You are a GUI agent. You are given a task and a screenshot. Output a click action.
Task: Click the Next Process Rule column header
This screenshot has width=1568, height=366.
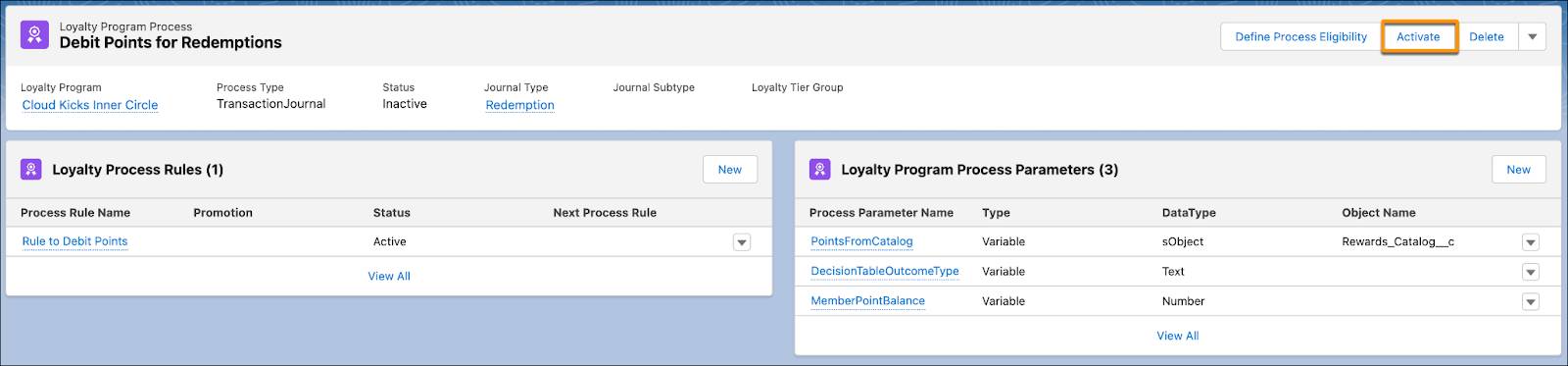click(x=605, y=213)
